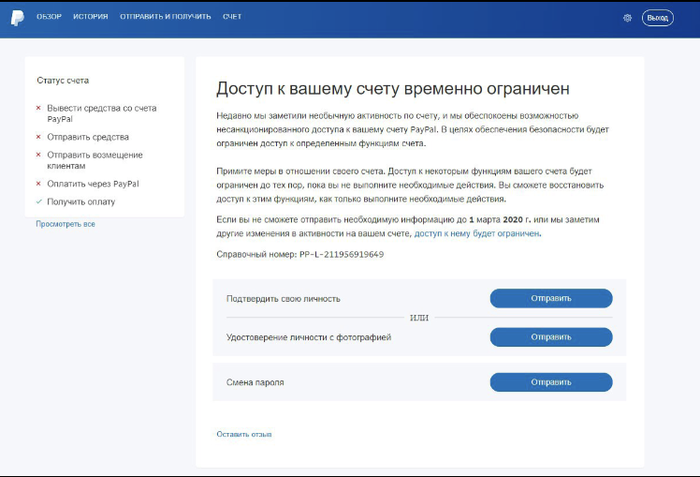Click heading Доступ к вашему счету временно ограничен
This screenshot has width=700, height=477.
(393, 88)
